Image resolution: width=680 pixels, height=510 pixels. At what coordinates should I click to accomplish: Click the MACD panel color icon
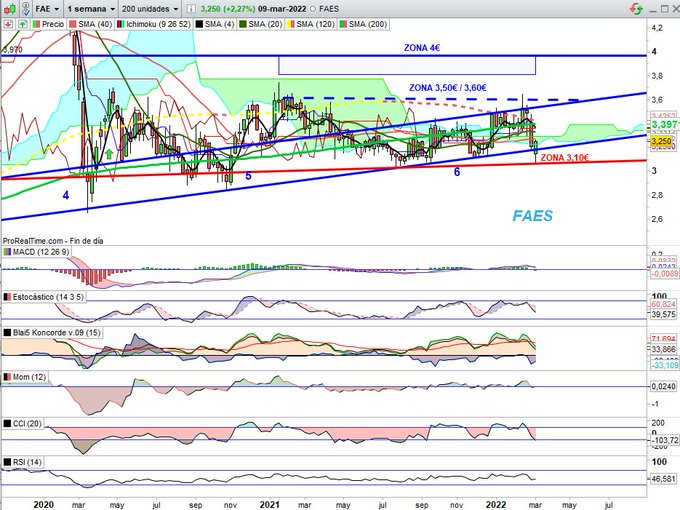point(7,252)
